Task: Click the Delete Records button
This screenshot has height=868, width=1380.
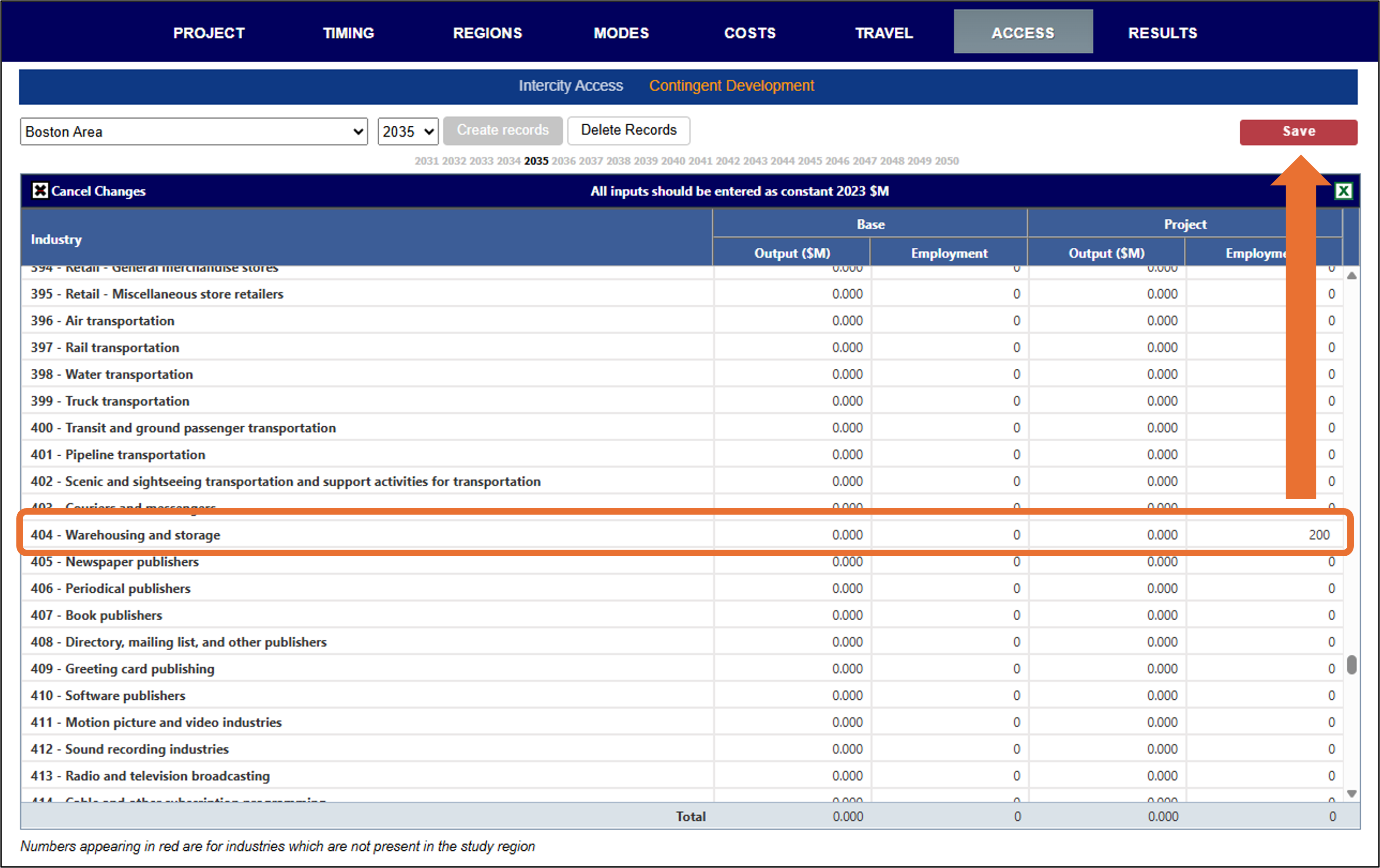Action: pos(628,130)
